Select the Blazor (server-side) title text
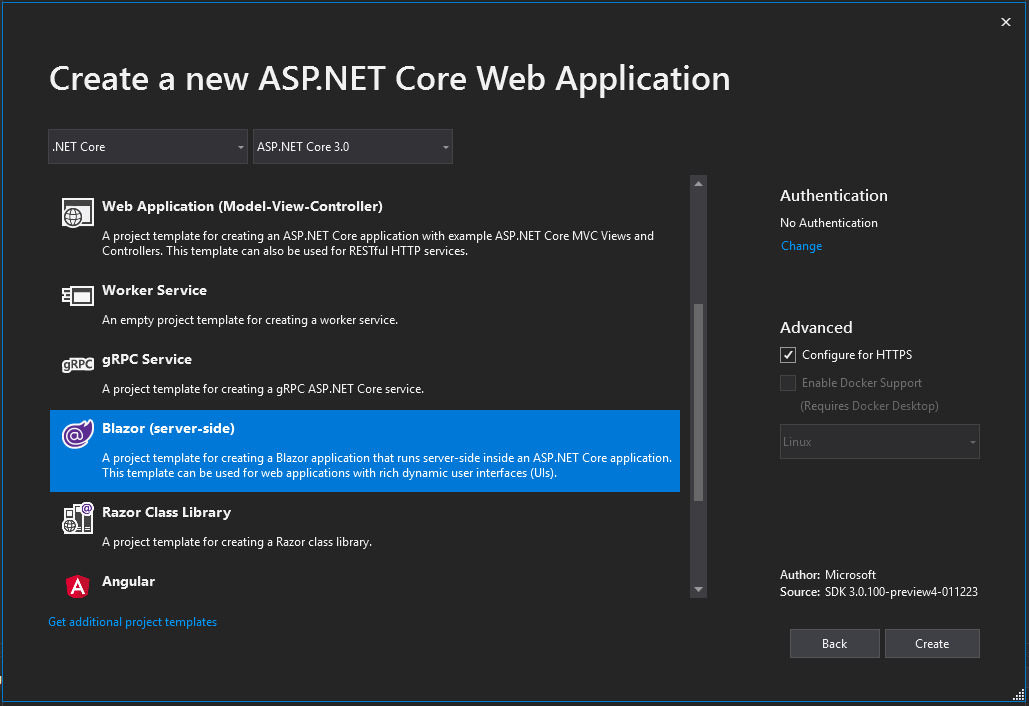Screen dimensions: 1029x706 coord(168,428)
